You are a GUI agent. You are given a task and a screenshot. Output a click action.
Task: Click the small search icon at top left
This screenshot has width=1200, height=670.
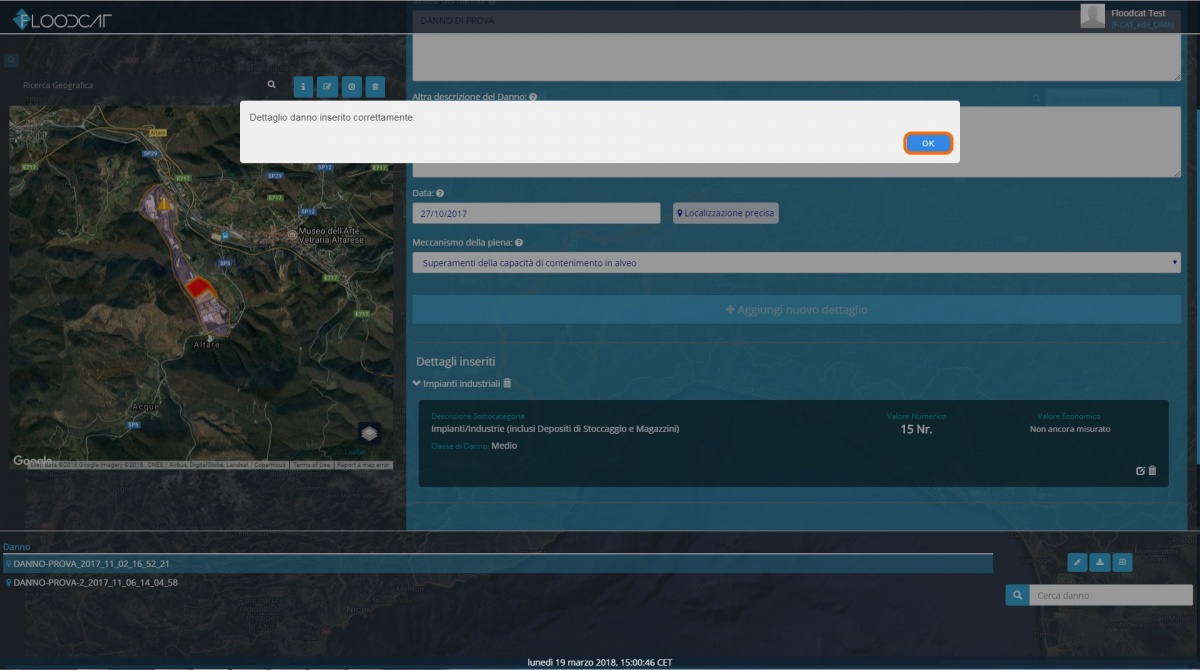pos(11,60)
